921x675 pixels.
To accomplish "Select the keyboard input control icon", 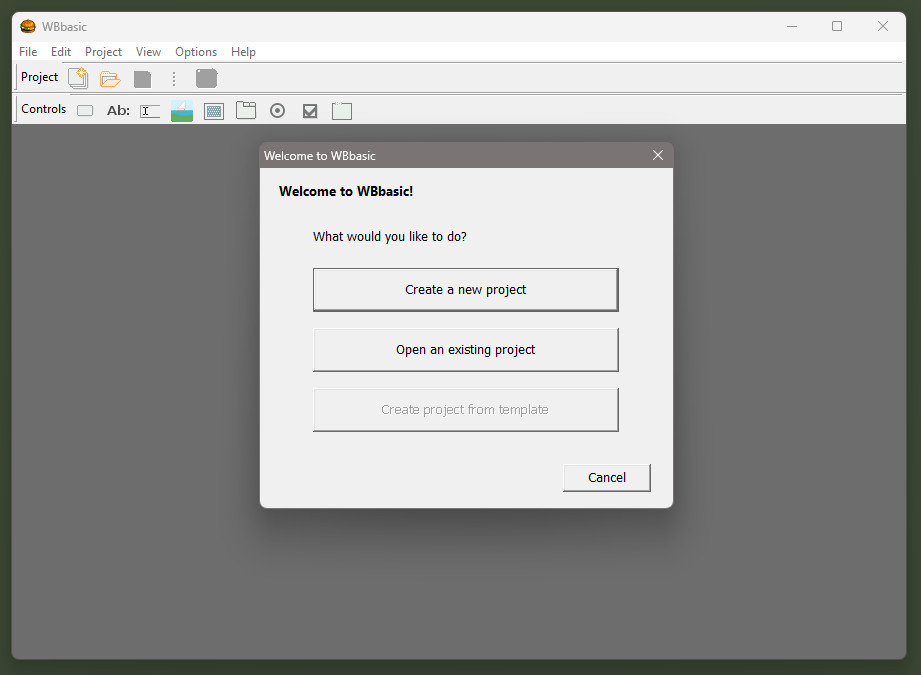I will point(214,110).
